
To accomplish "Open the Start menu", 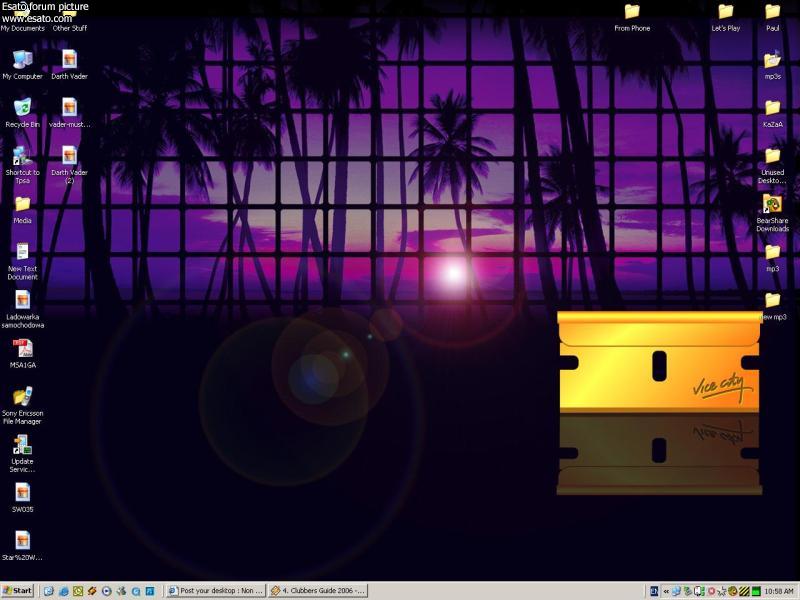I will point(17,591).
